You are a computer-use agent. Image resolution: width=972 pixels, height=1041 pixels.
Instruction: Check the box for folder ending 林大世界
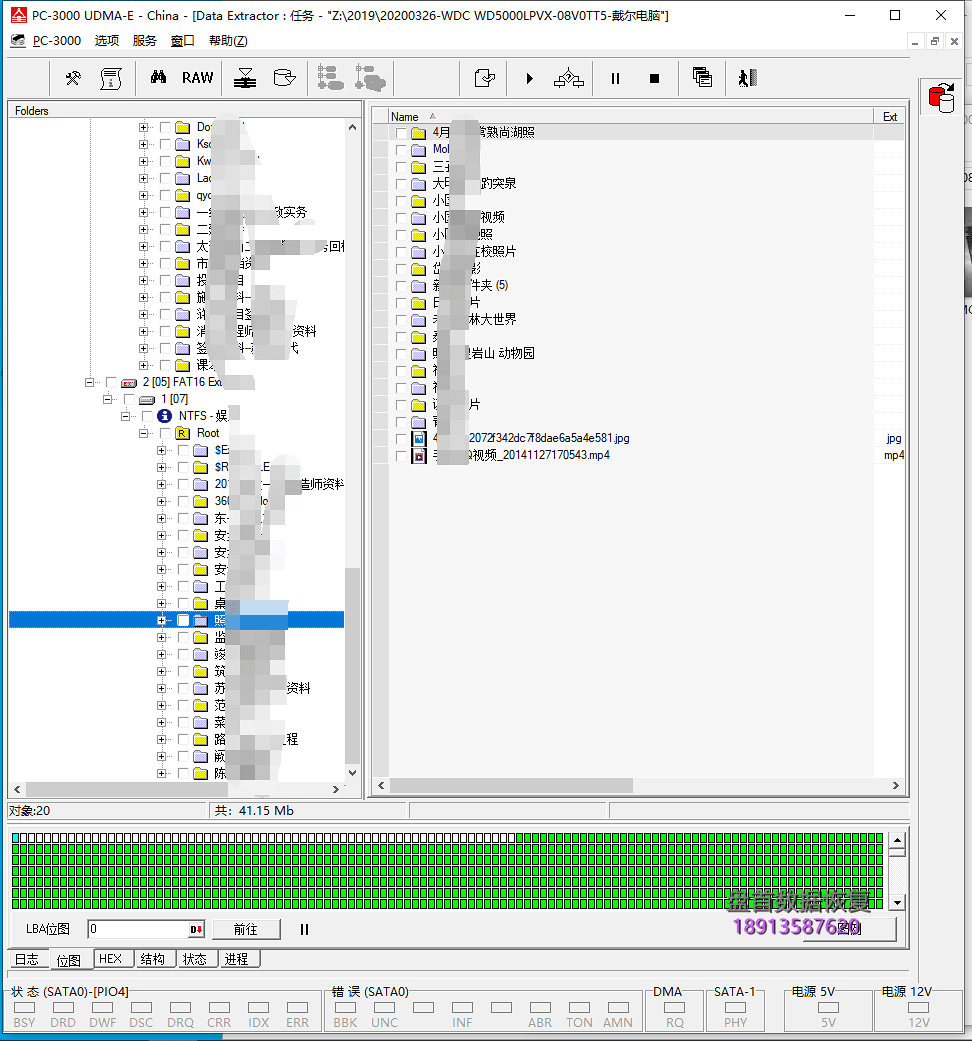coord(400,320)
